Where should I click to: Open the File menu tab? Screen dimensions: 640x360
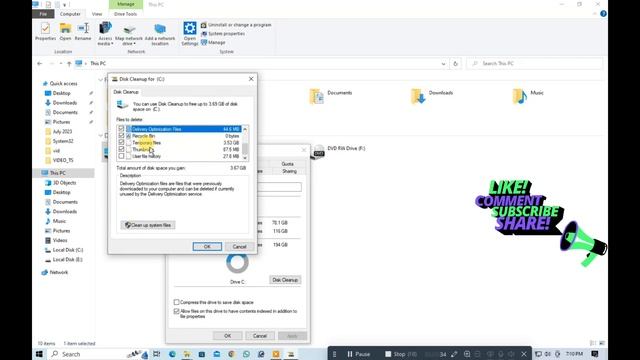pos(43,14)
